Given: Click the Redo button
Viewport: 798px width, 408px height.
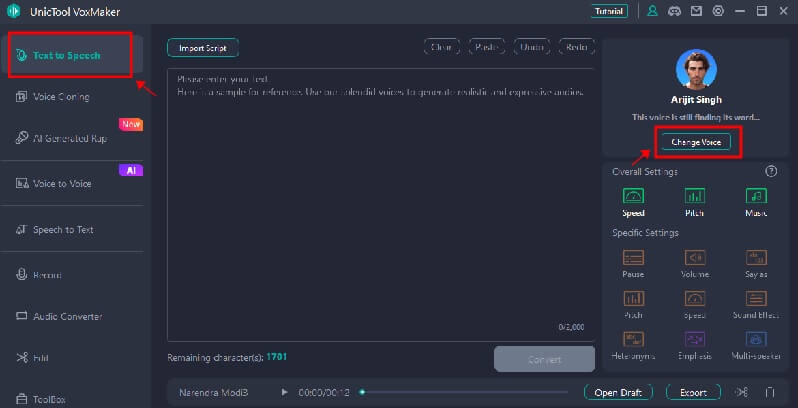Looking at the screenshot, I should [577, 47].
